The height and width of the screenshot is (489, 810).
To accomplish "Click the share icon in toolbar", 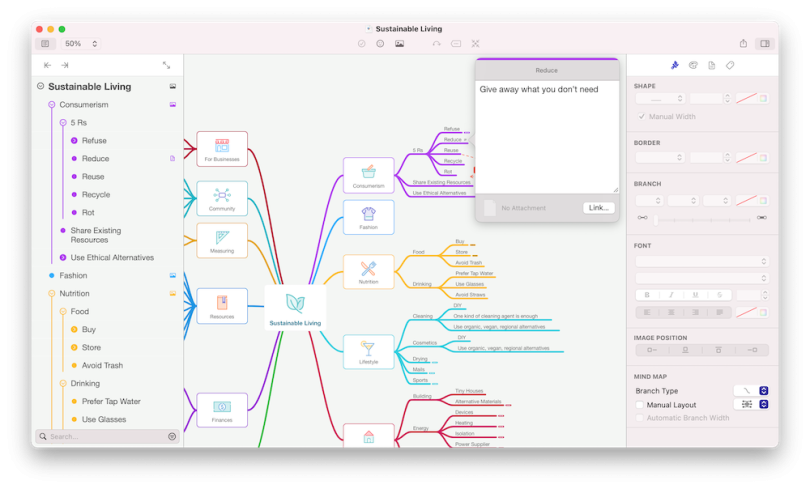I will tap(743, 43).
